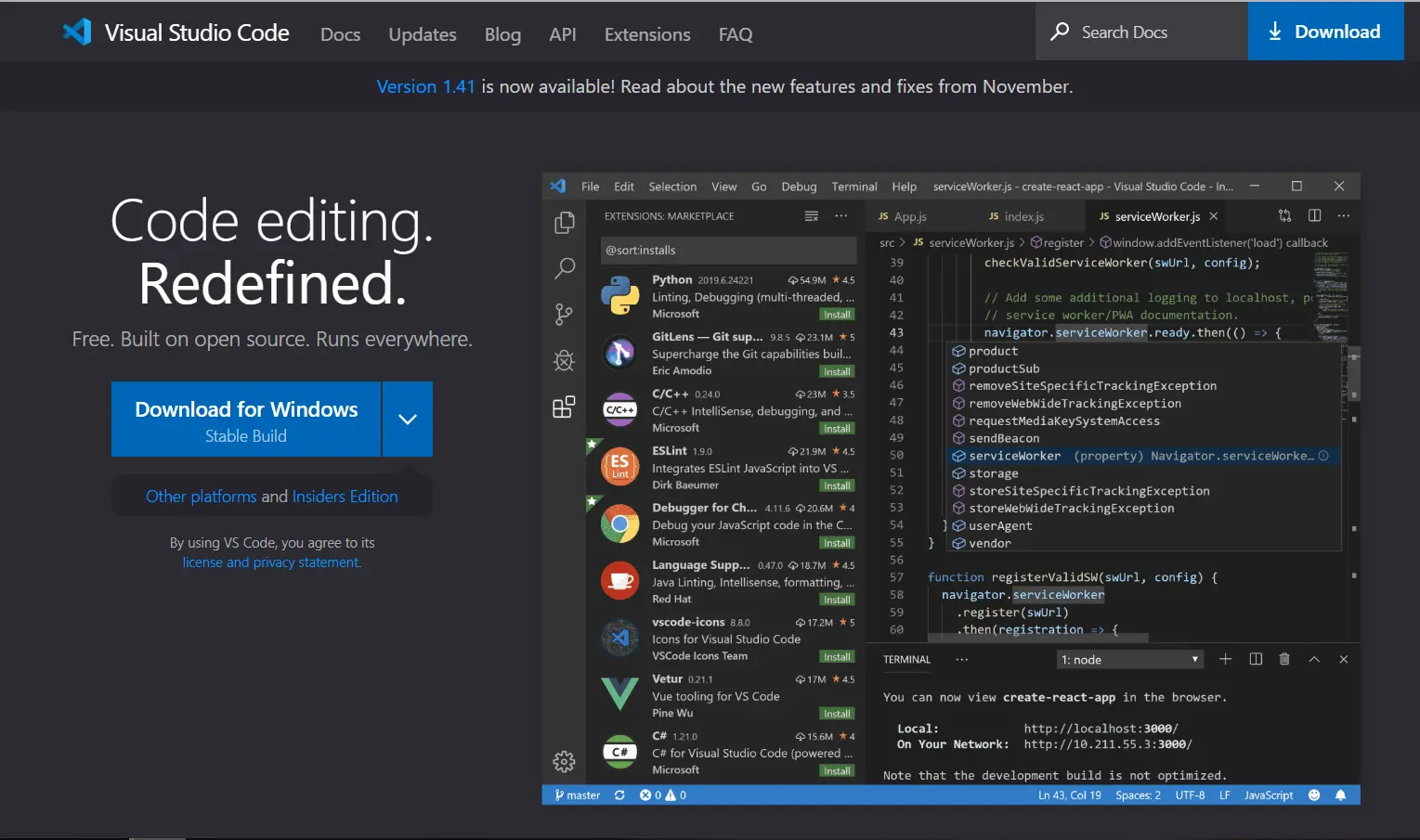Viewport: 1420px width, 840px height.
Task: Open the Debug bug icon in activity bar
Action: click(x=564, y=360)
